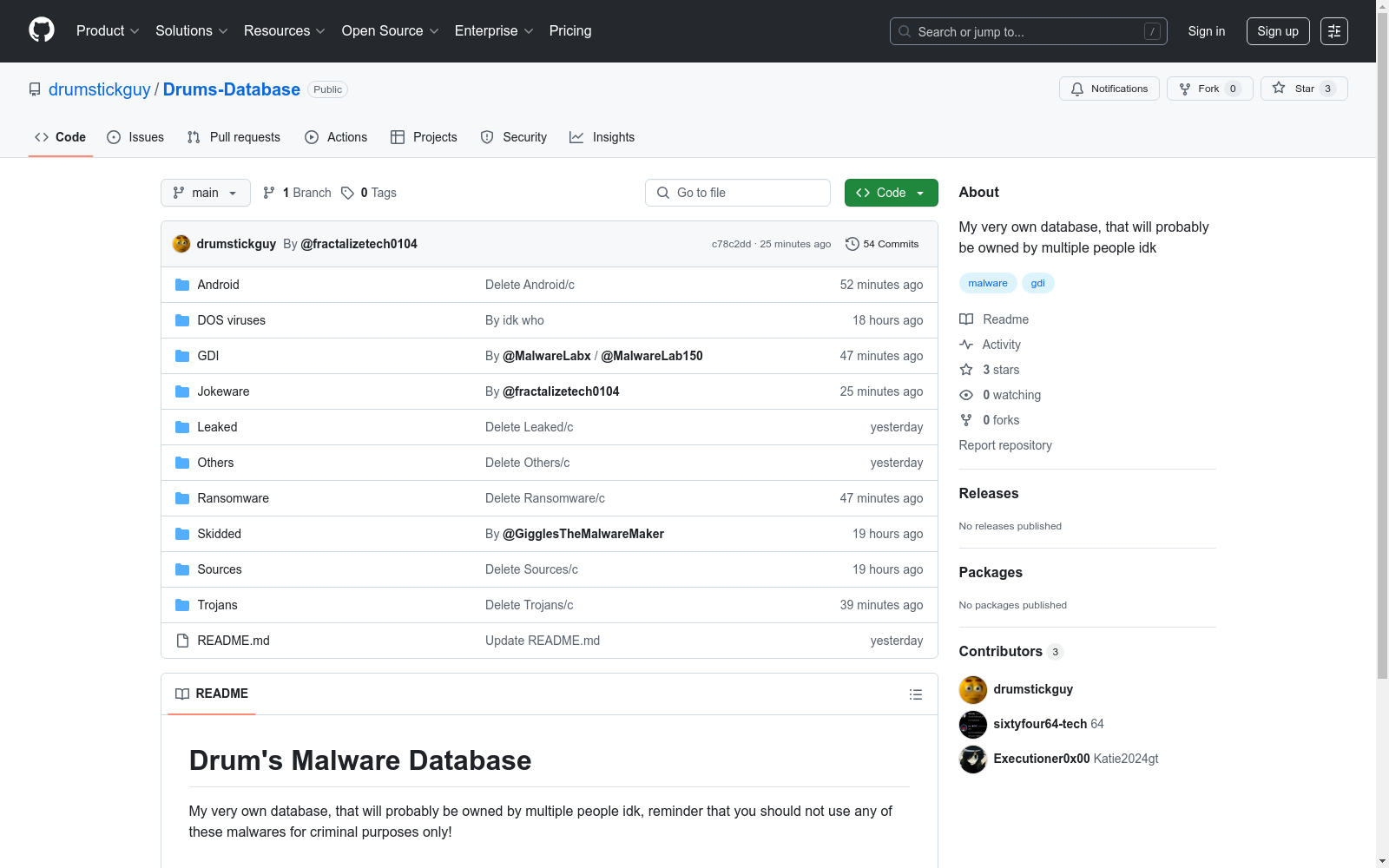Open the Drums-Database repository link
Screen dimensions: 1389x868
pyautogui.click(x=232, y=89)
